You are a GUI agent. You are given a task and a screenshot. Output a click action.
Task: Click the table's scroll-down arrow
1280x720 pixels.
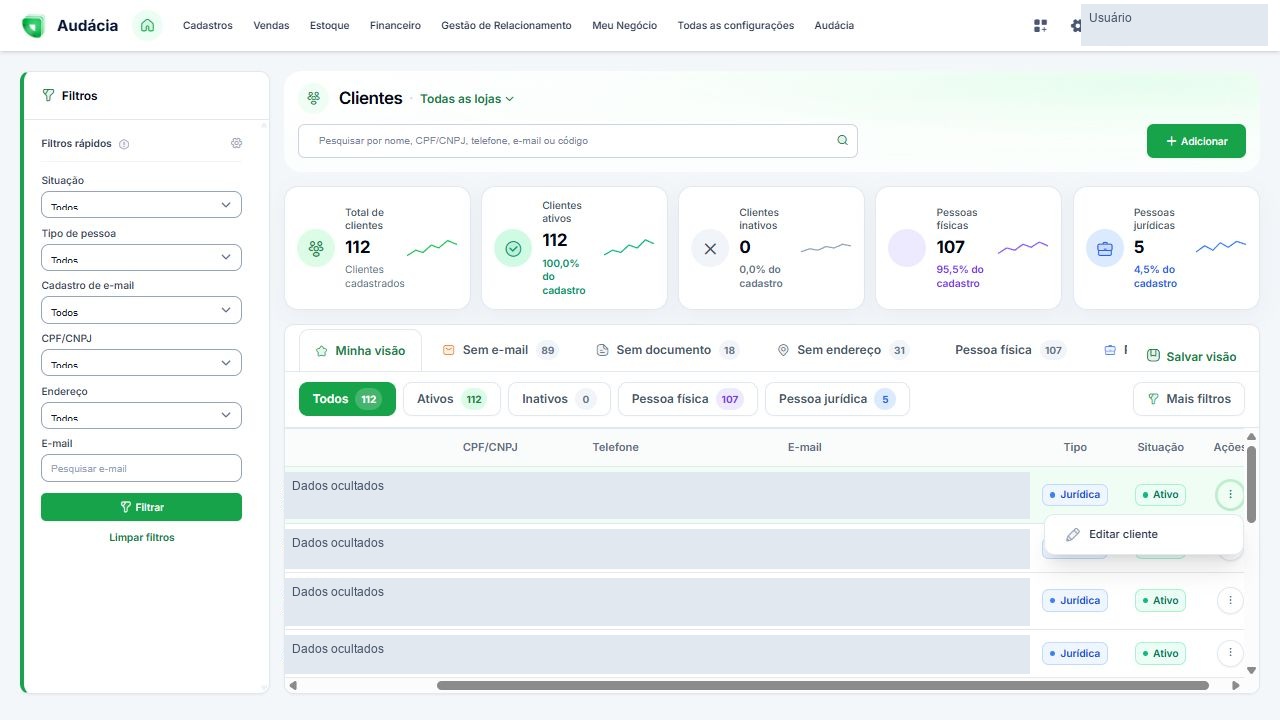click(x=1251, y=670)
